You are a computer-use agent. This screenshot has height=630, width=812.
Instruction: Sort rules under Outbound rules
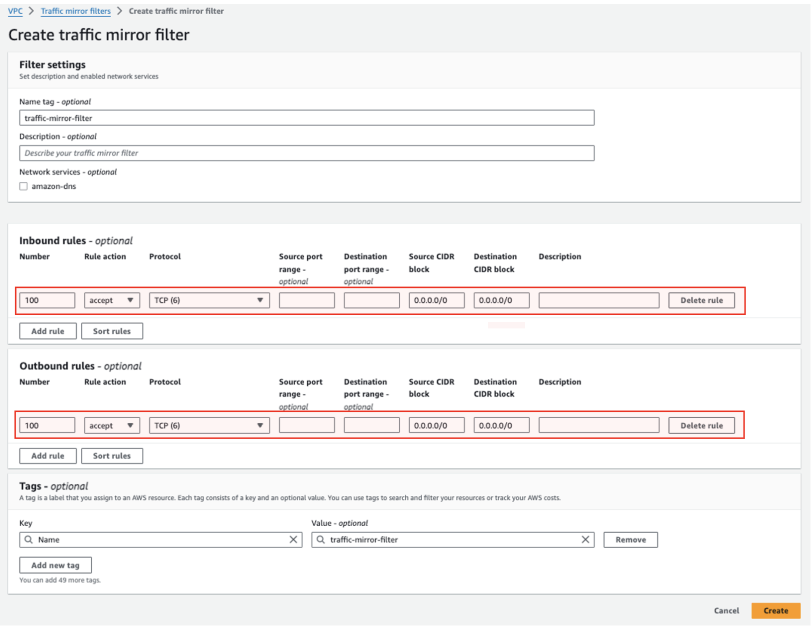pyautogui.click(x=112, y=456)
